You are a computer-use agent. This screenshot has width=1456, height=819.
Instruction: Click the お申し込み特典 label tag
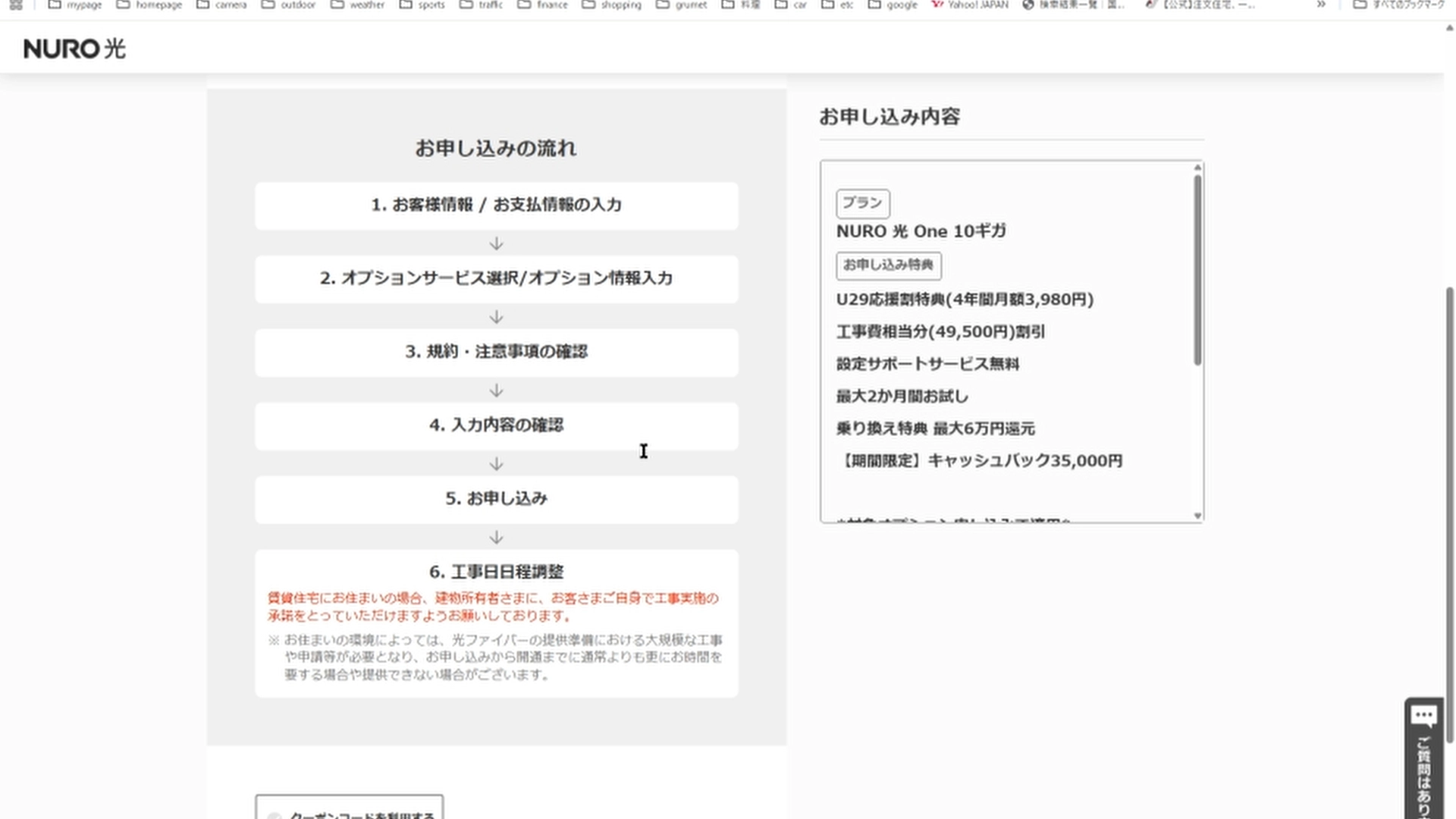[888, 265]
